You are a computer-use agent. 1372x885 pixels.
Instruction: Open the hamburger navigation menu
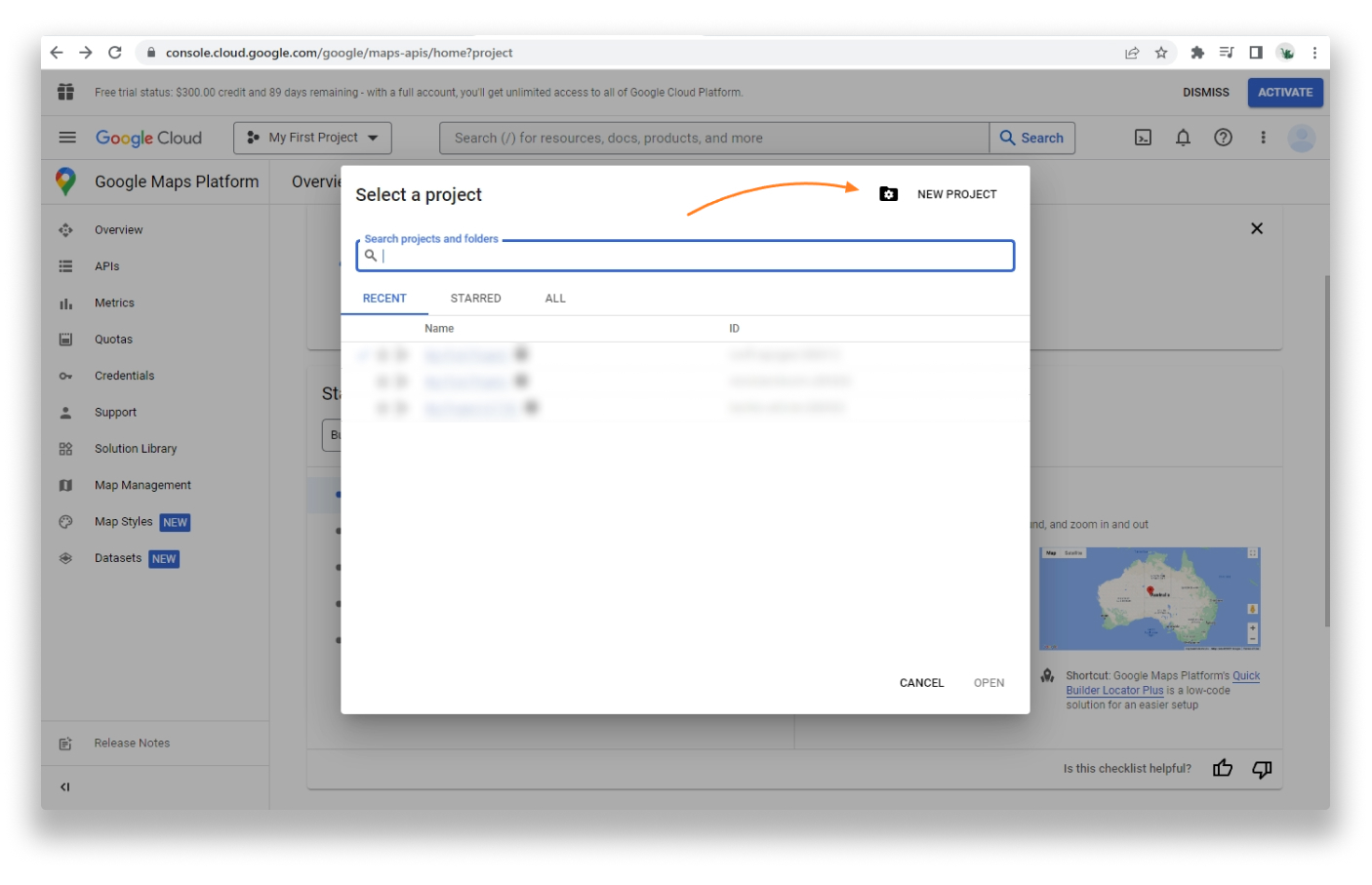(x=67, y=138)
